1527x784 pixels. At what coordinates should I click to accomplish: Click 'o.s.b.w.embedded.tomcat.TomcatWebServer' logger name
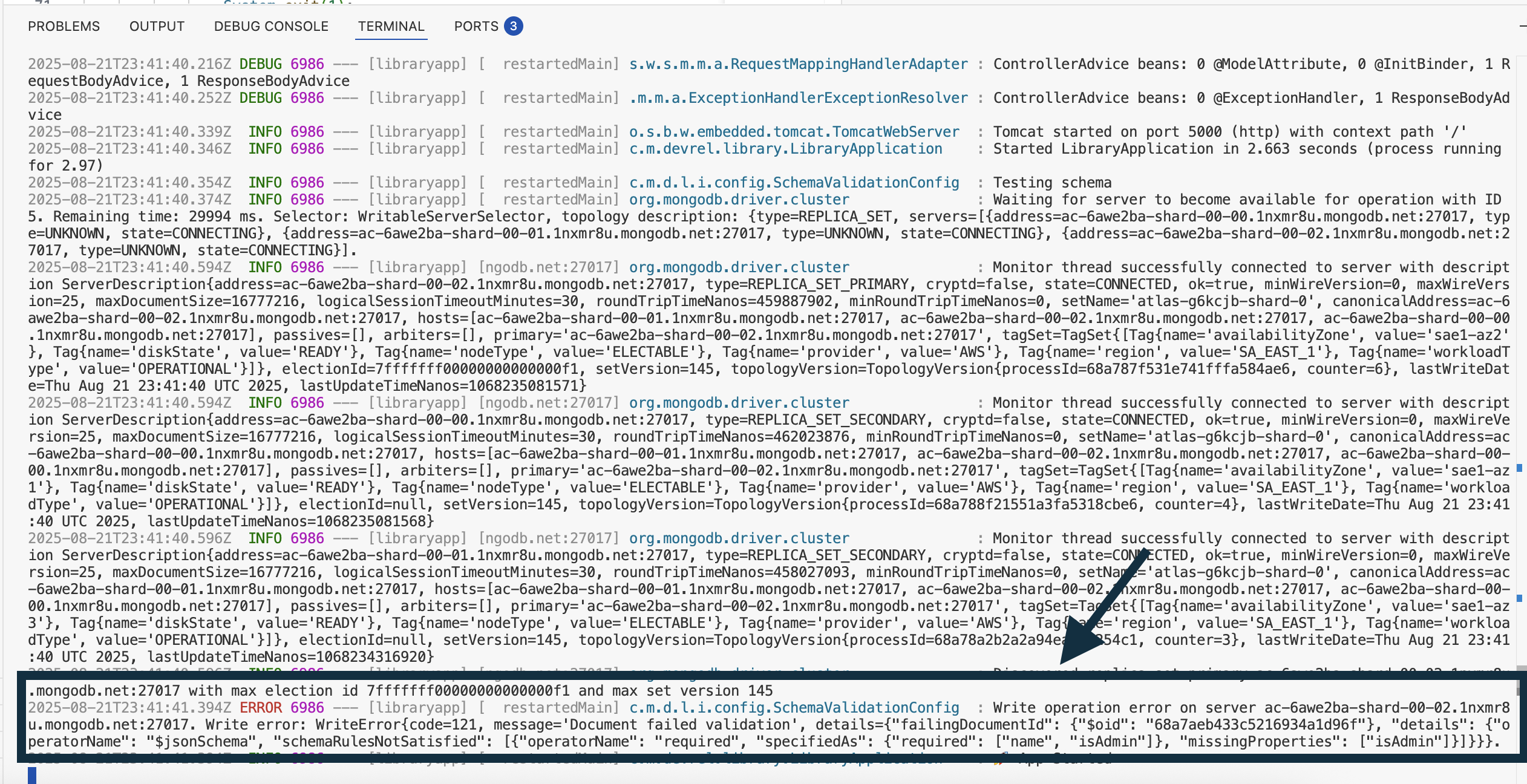(794, 132)
